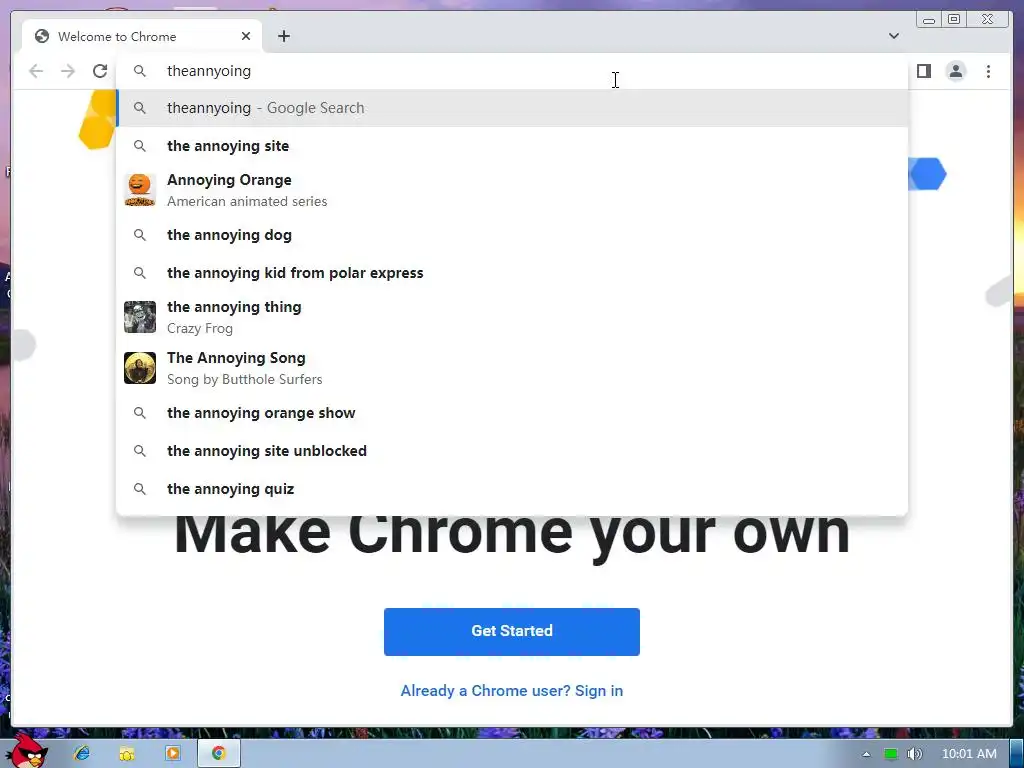Show hidden tray icons arrow
This screenshot has height=768, width=1024.
(866, 754)
